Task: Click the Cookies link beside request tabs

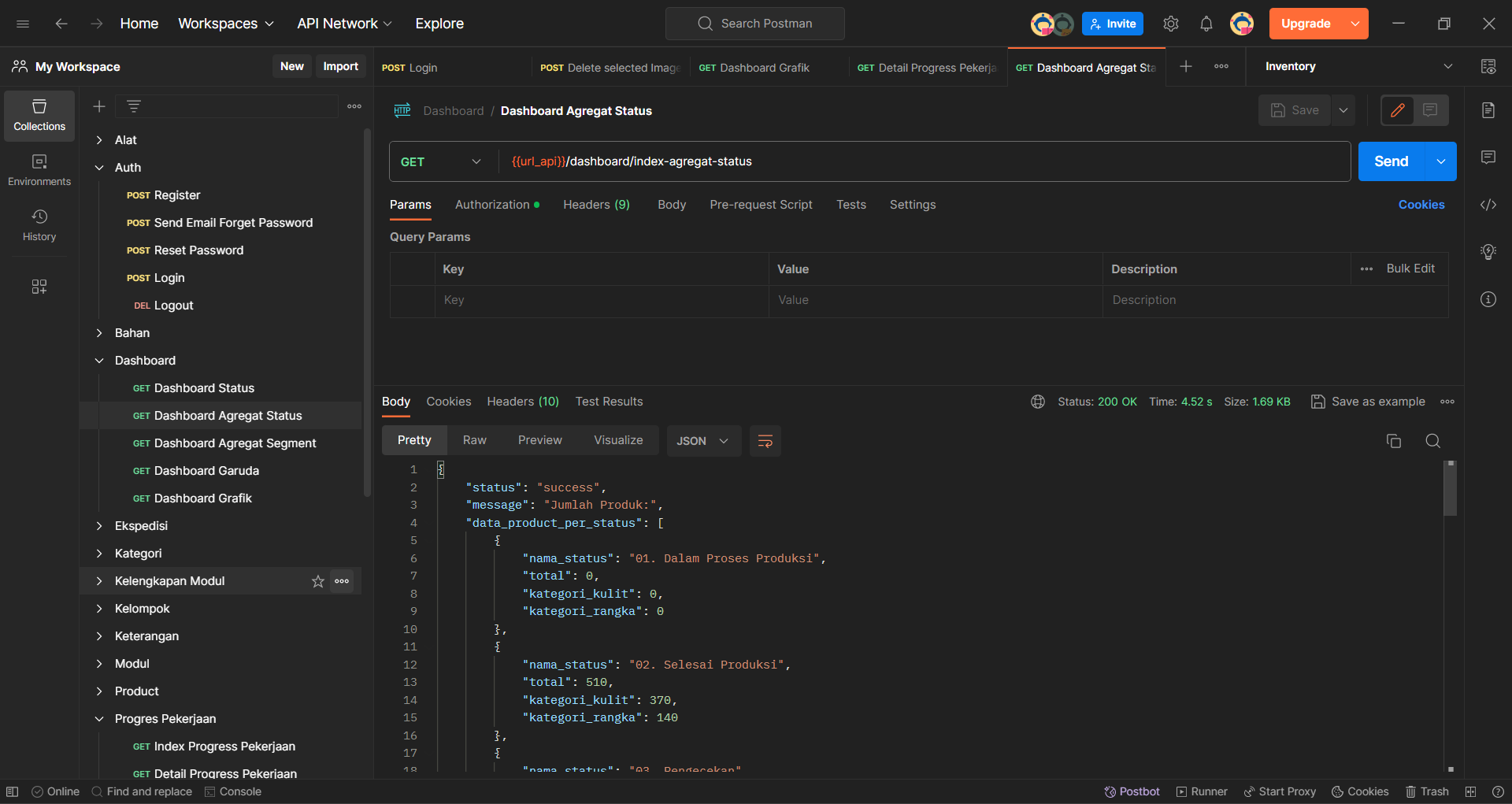Action: [x=1421, y=205]
